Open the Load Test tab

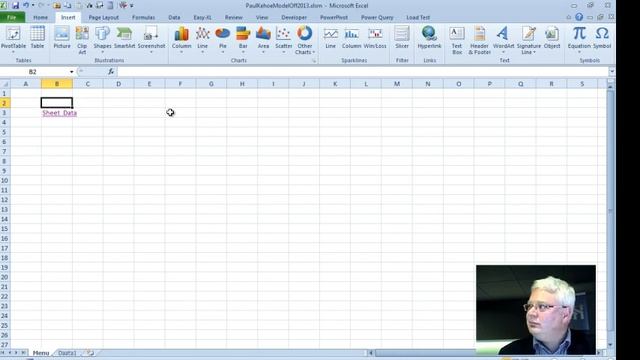point(418,18)
